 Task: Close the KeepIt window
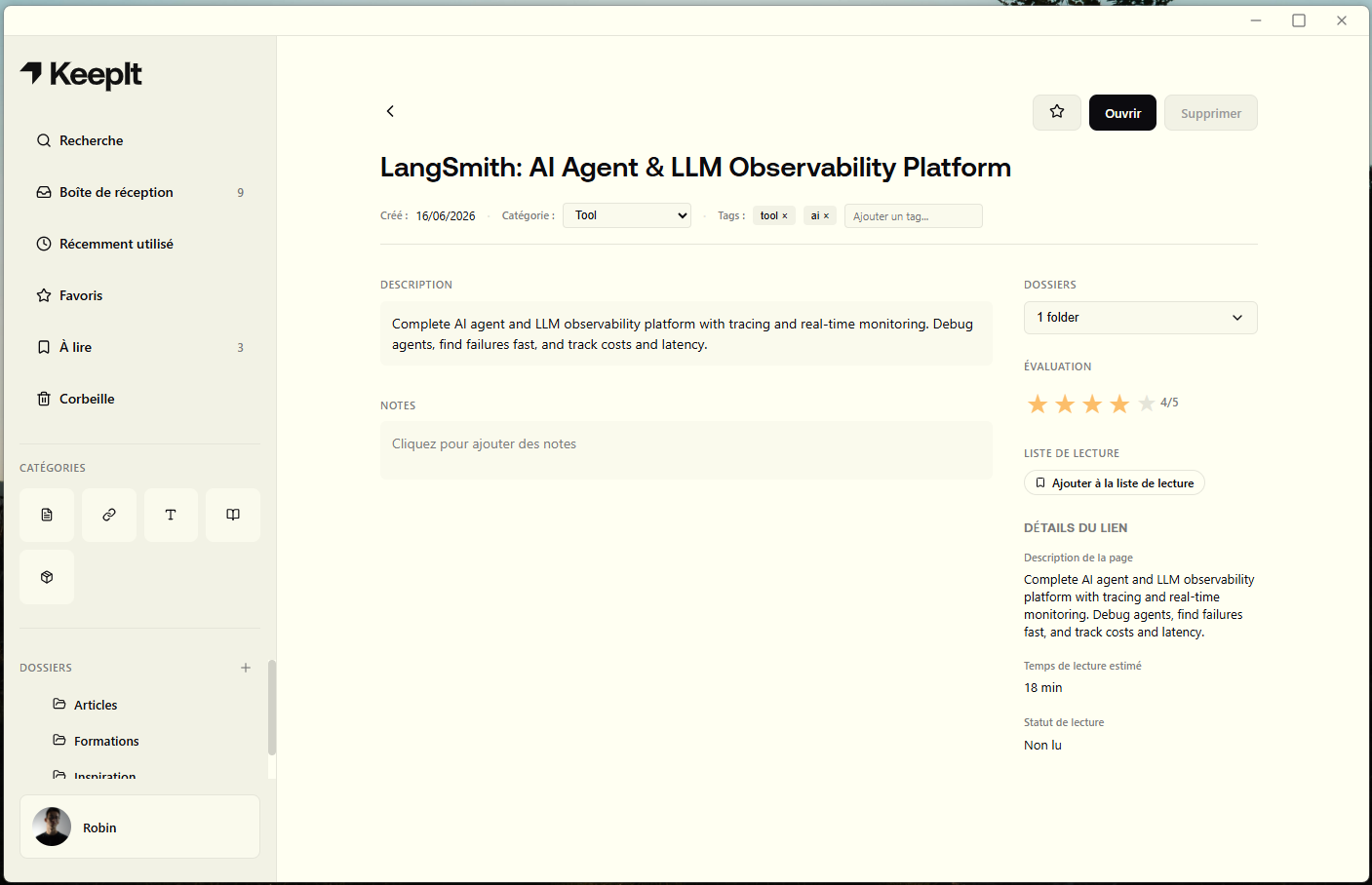point(1342,20)
